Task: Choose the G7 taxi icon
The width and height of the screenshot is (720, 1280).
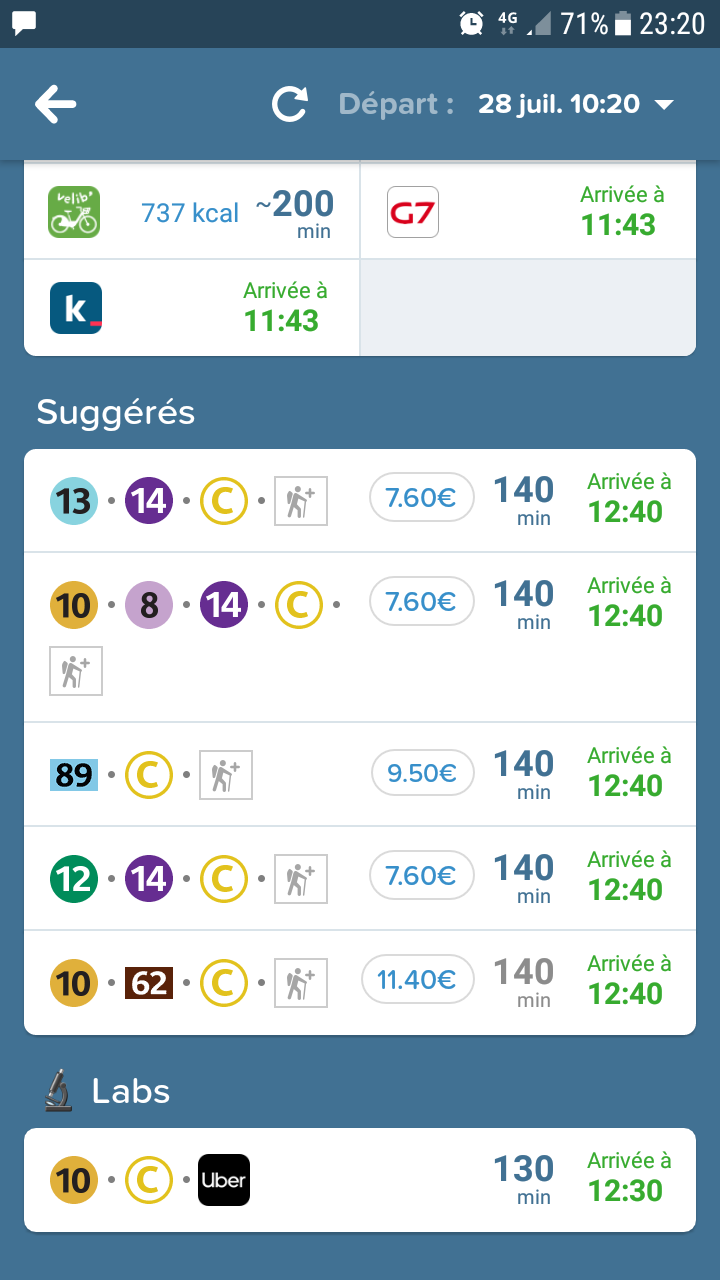Action: click(412, 212)
